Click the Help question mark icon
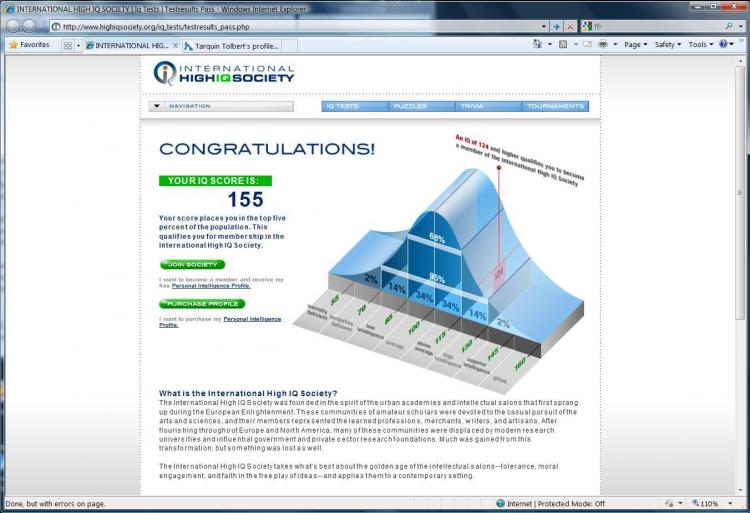 (723, 44)
